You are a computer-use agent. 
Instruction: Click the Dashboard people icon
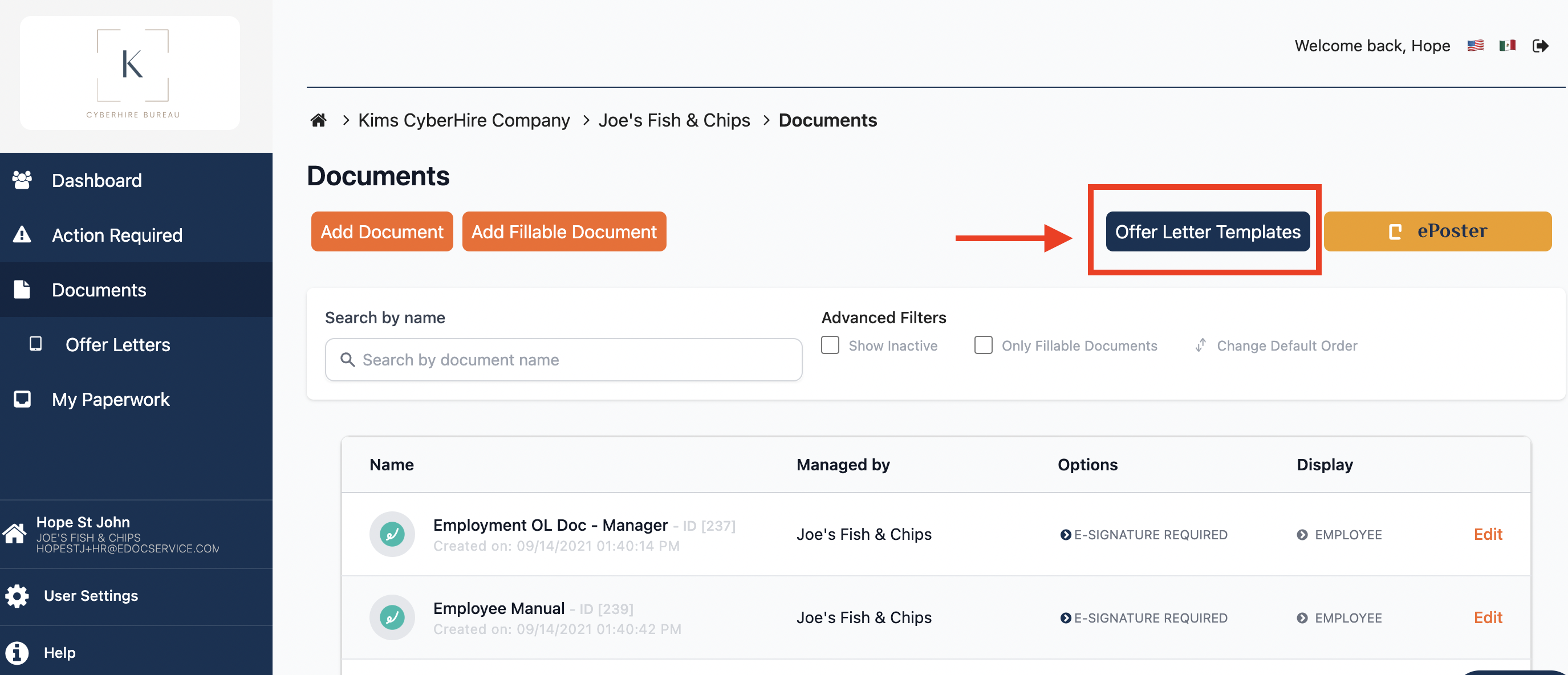(22, 180)
